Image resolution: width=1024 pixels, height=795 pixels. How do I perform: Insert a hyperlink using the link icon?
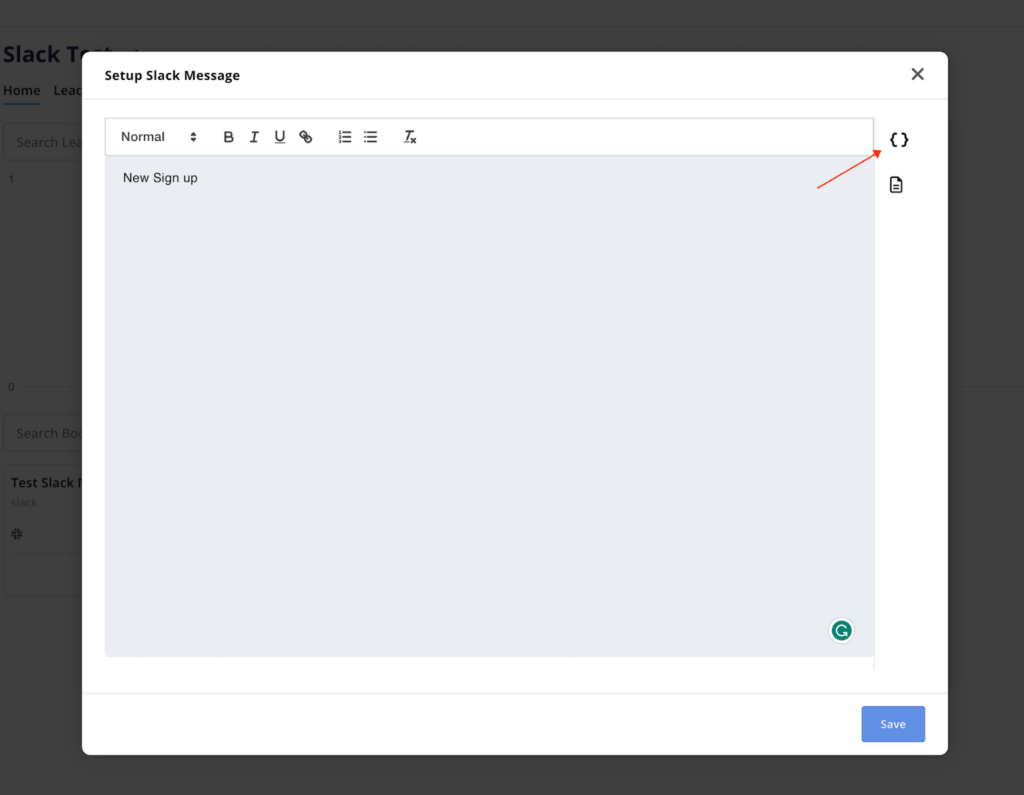click(306, 137)
